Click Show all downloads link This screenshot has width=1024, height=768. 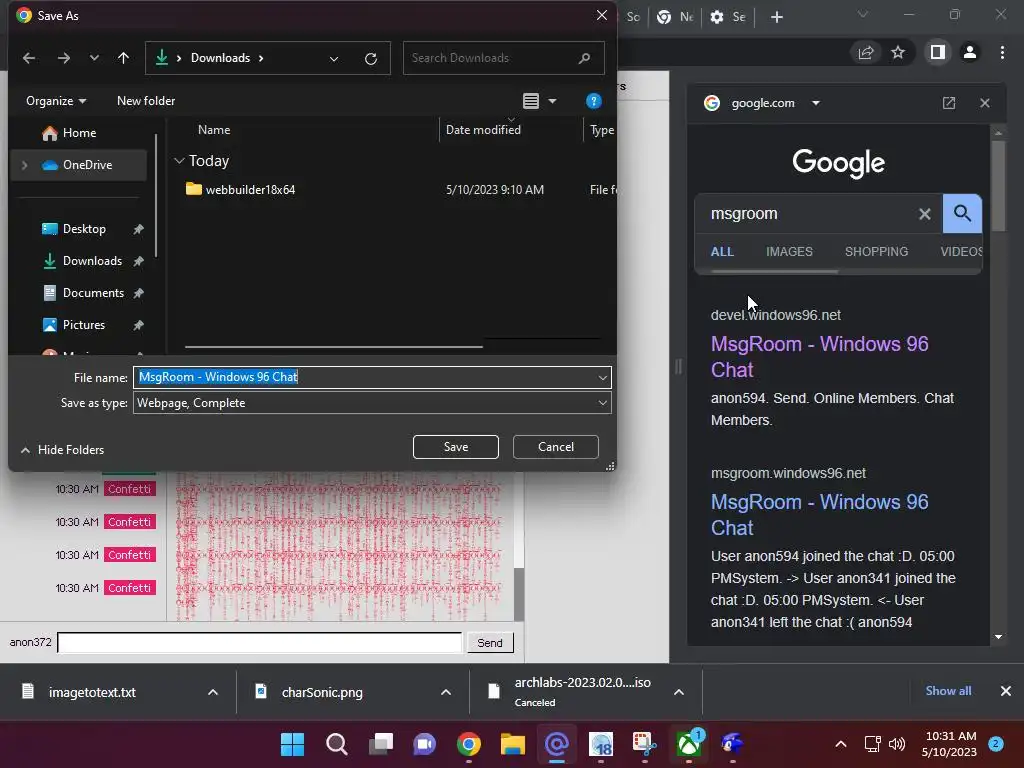point(948,691)
